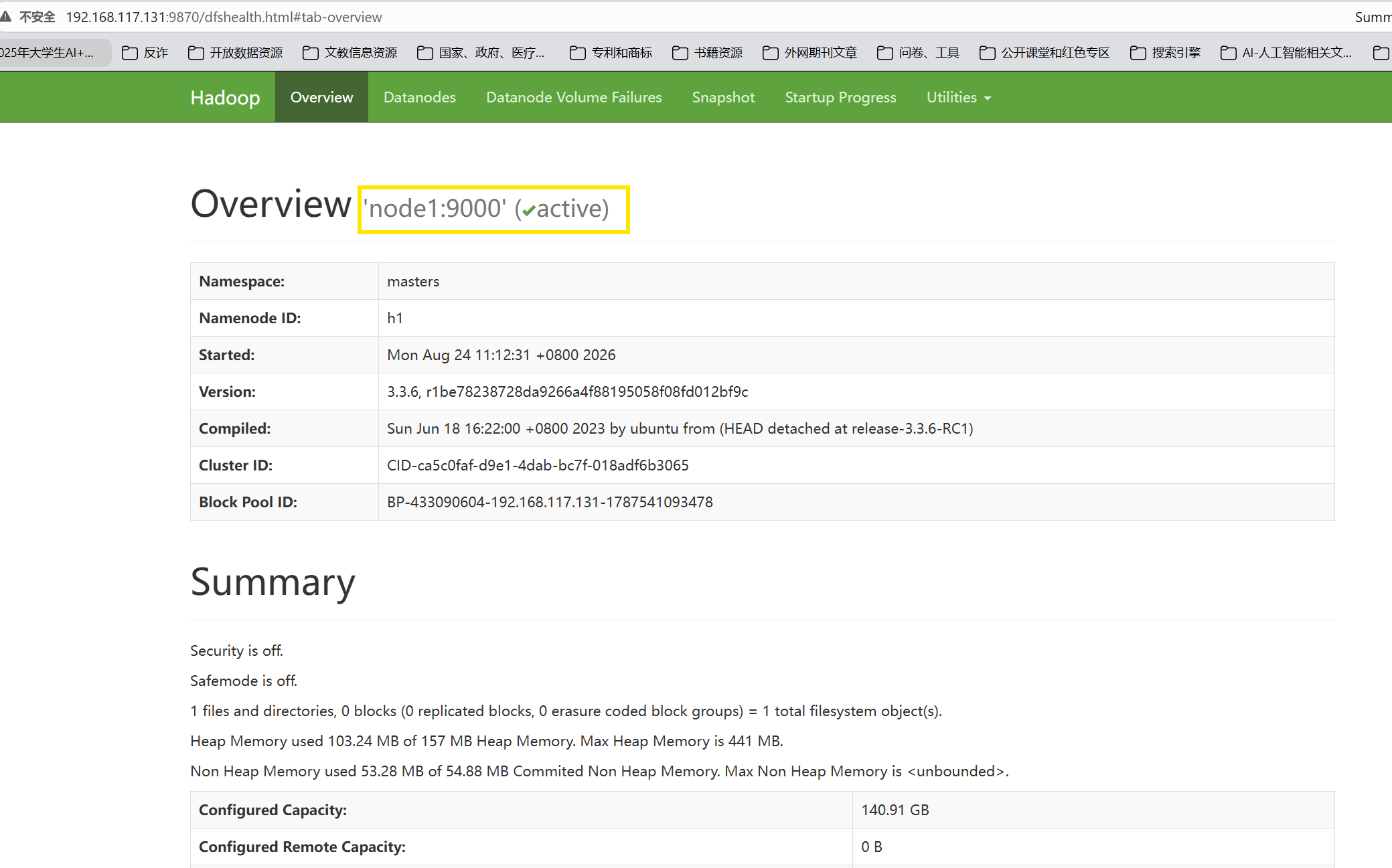Click the address bar URL
The width and height of the screenshot is (1392, 868).
(x=224, y=17)
